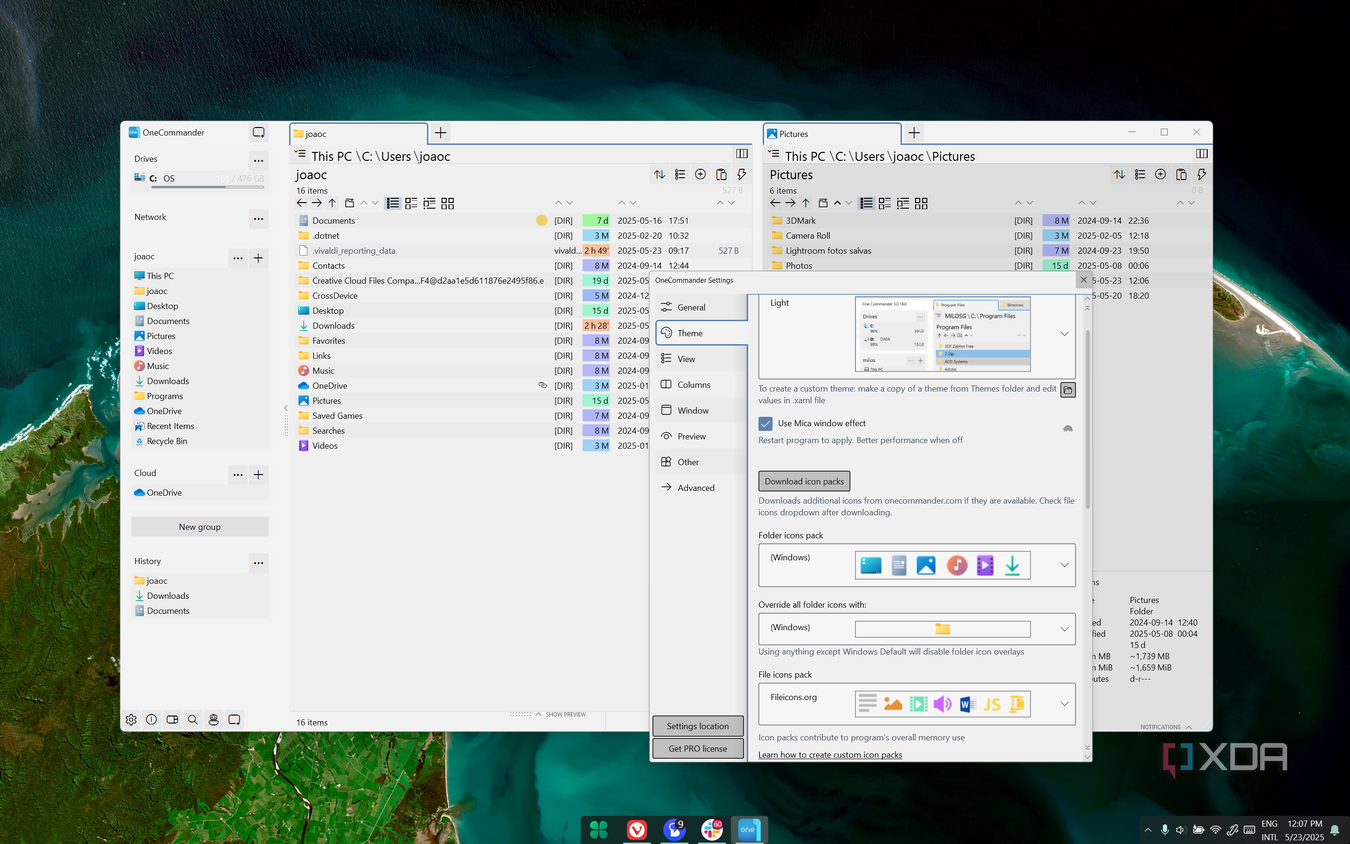Image resolution: width=1350 pixels, height=844 pixels.
Task: Click the settings dialog vertical scrollbar
Action: 1088,420
